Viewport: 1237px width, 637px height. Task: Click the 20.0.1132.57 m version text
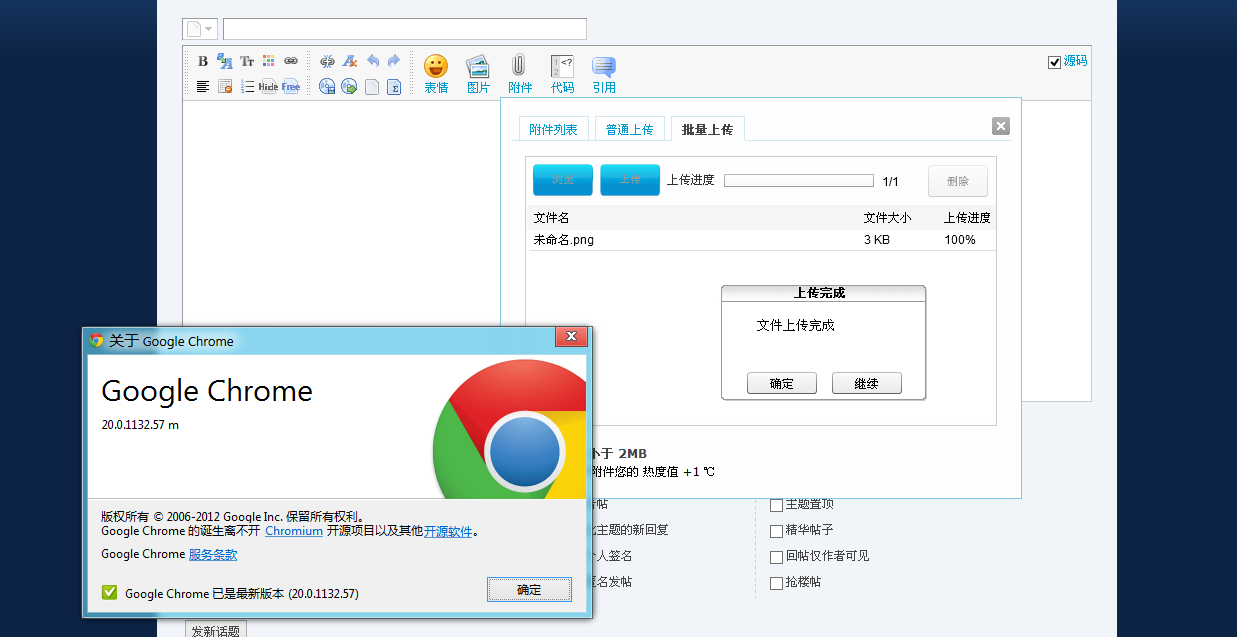140,424
